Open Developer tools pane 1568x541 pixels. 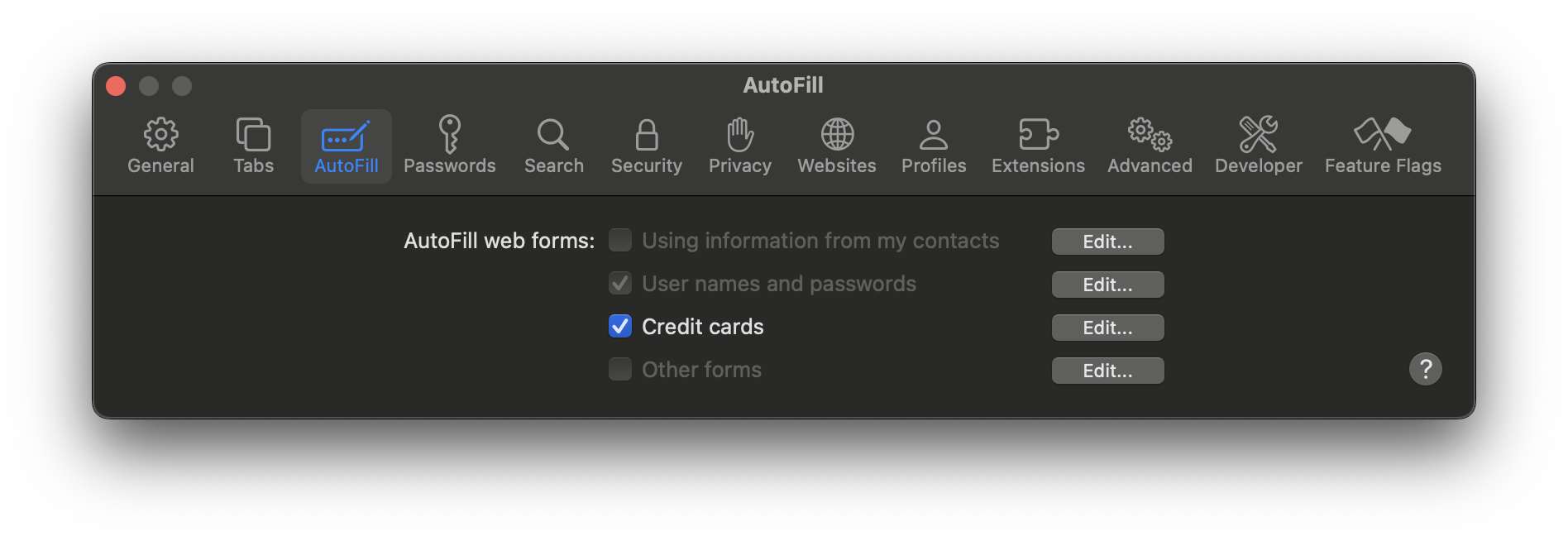(1258, 146)
